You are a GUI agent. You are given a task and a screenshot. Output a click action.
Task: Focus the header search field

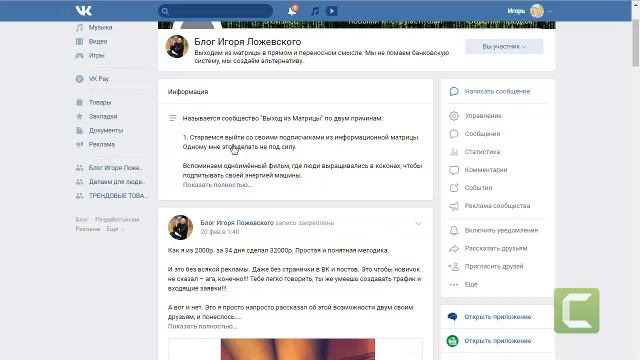(216, 11)
